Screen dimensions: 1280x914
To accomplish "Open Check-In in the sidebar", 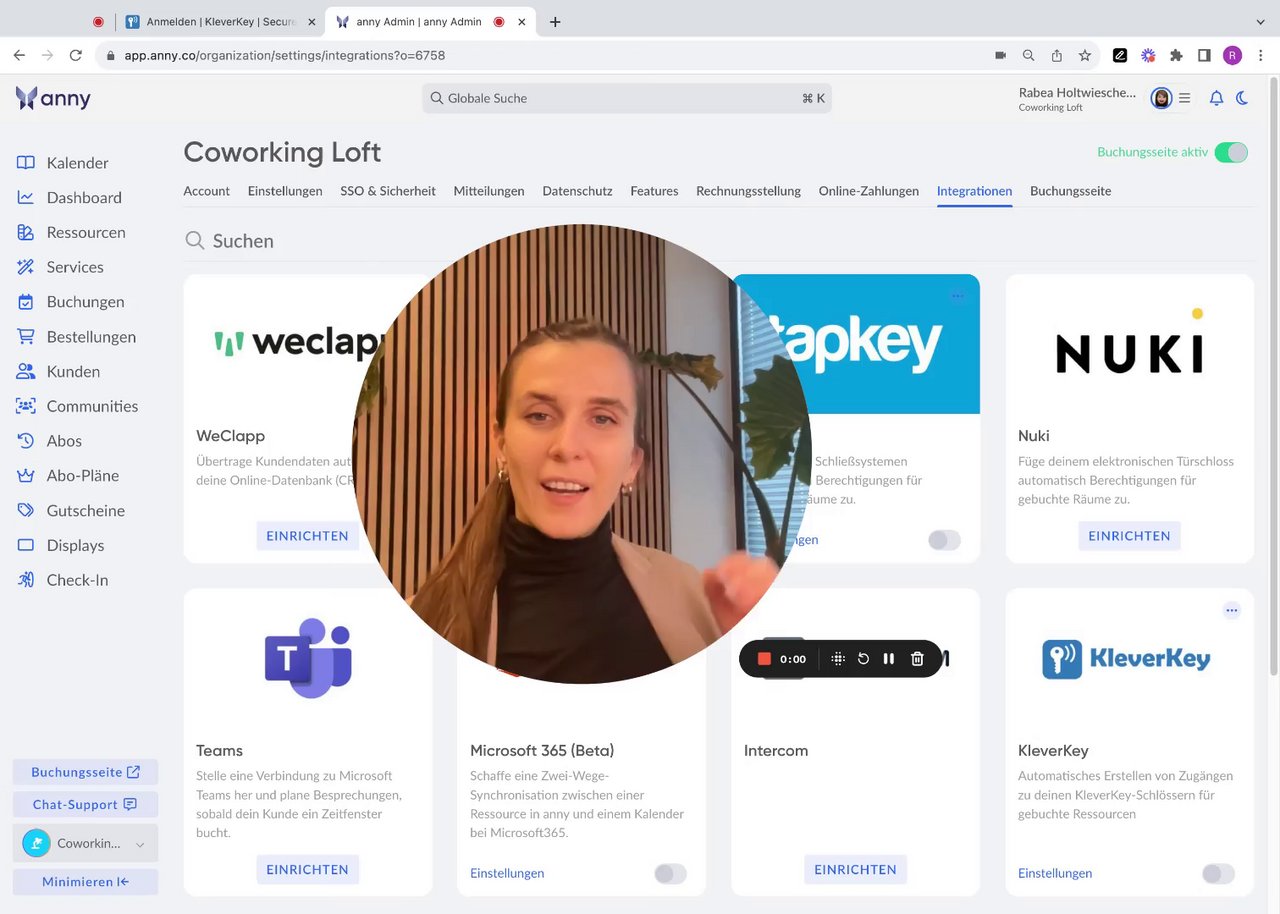I will (62, 580).
